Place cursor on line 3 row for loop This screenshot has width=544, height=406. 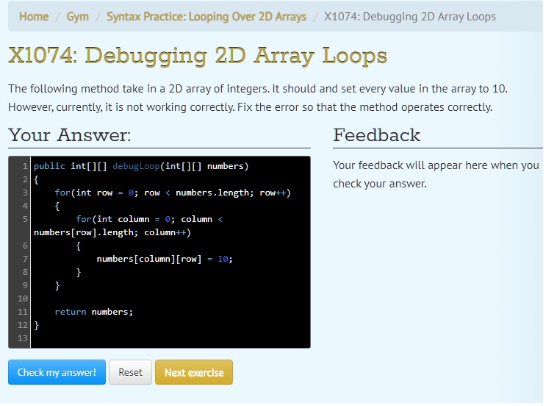172,193
